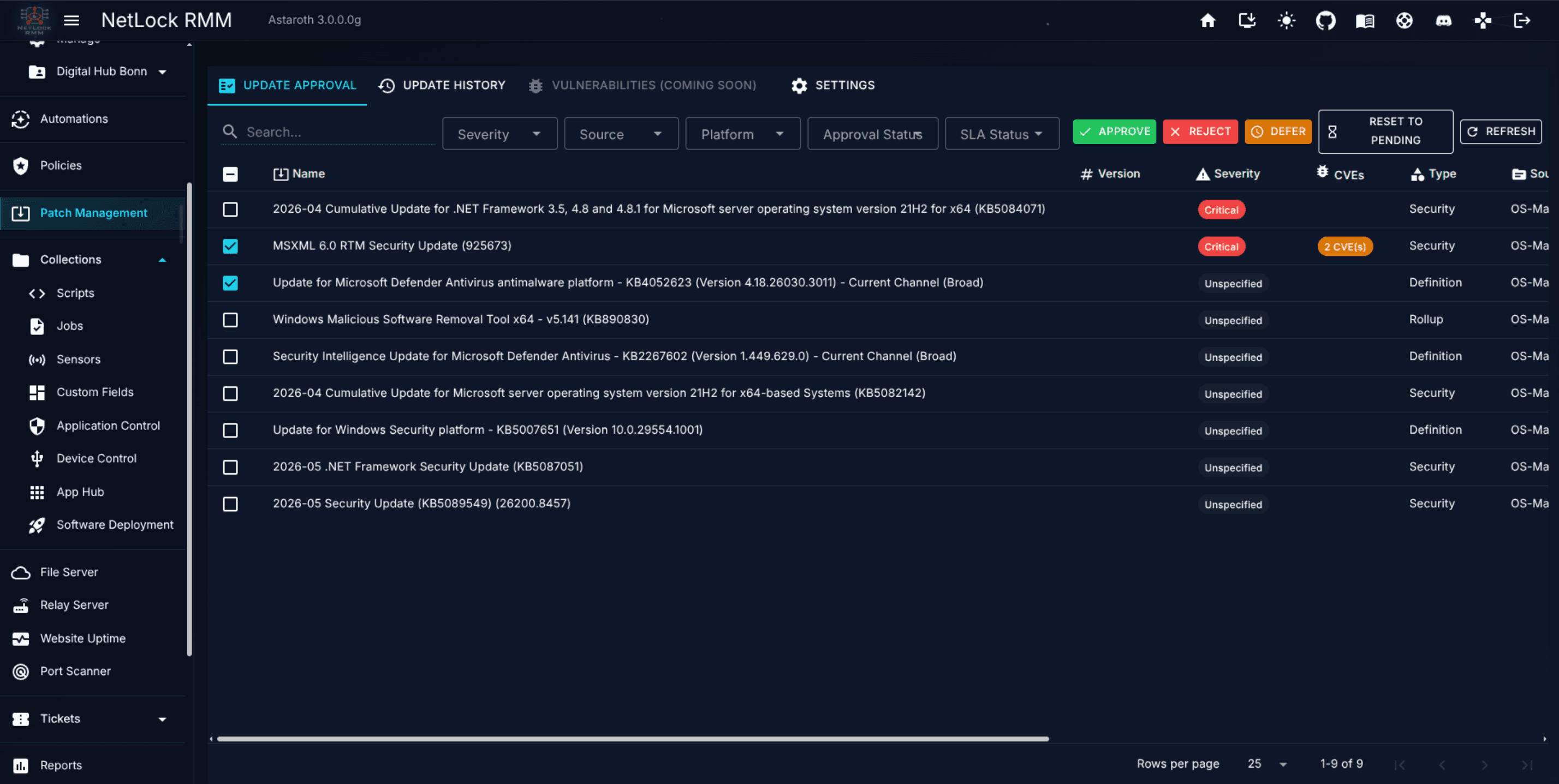Open the Platform filter dropdown
The width and height of the screenshot is (1559, 784).
(x=742, y=134)
